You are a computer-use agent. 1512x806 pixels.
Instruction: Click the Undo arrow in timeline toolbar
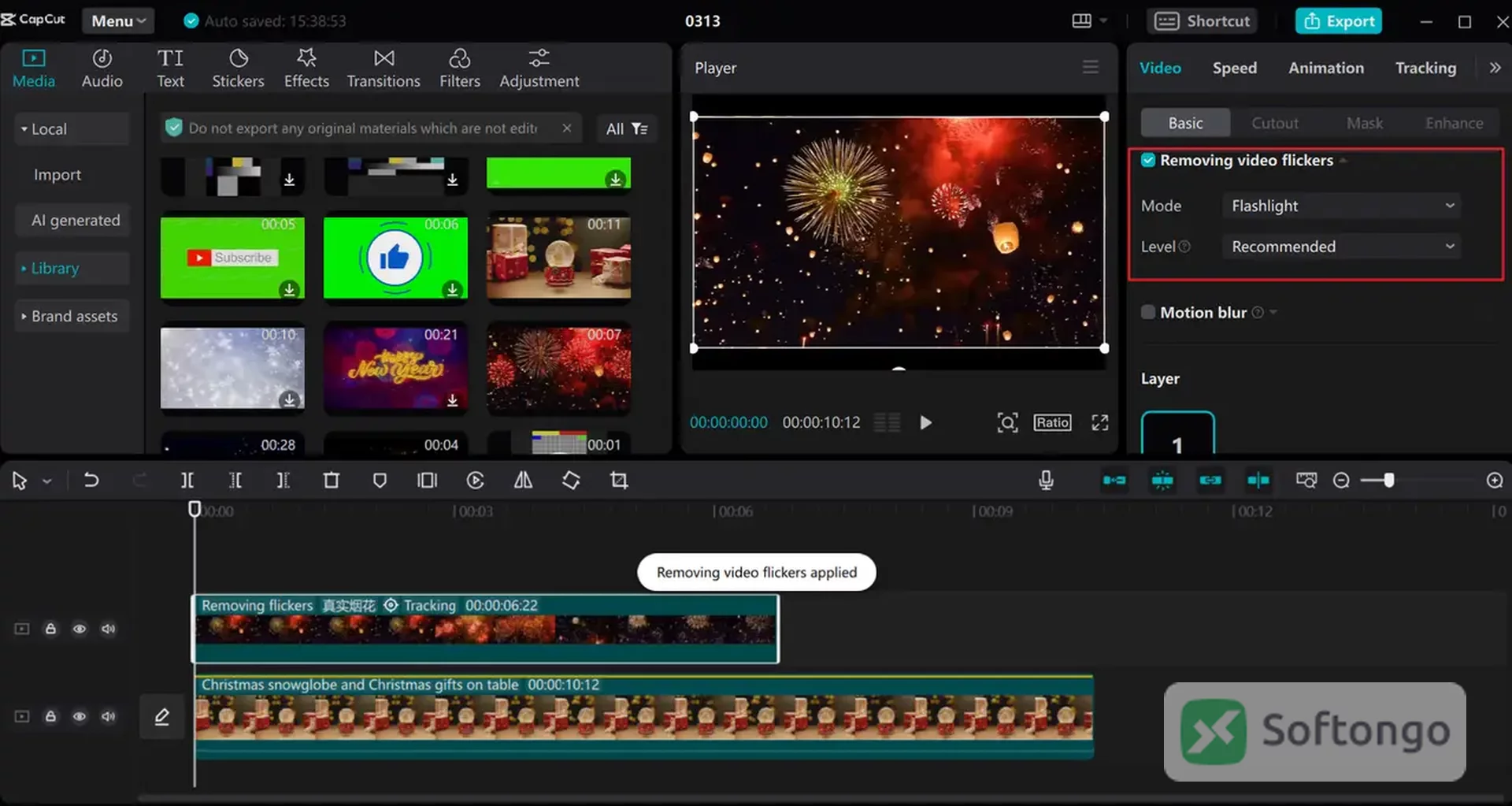point(91,480)
